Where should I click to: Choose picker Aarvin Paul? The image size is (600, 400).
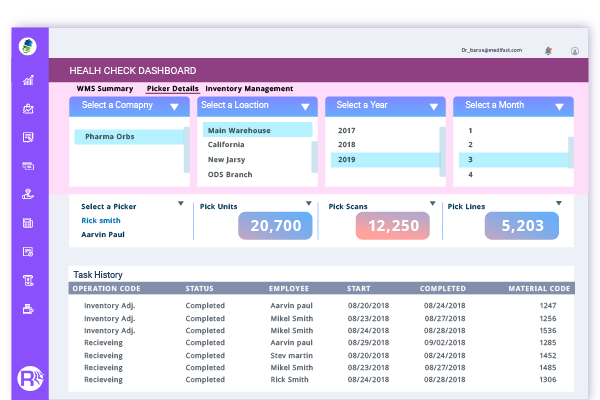click(103, 235)
